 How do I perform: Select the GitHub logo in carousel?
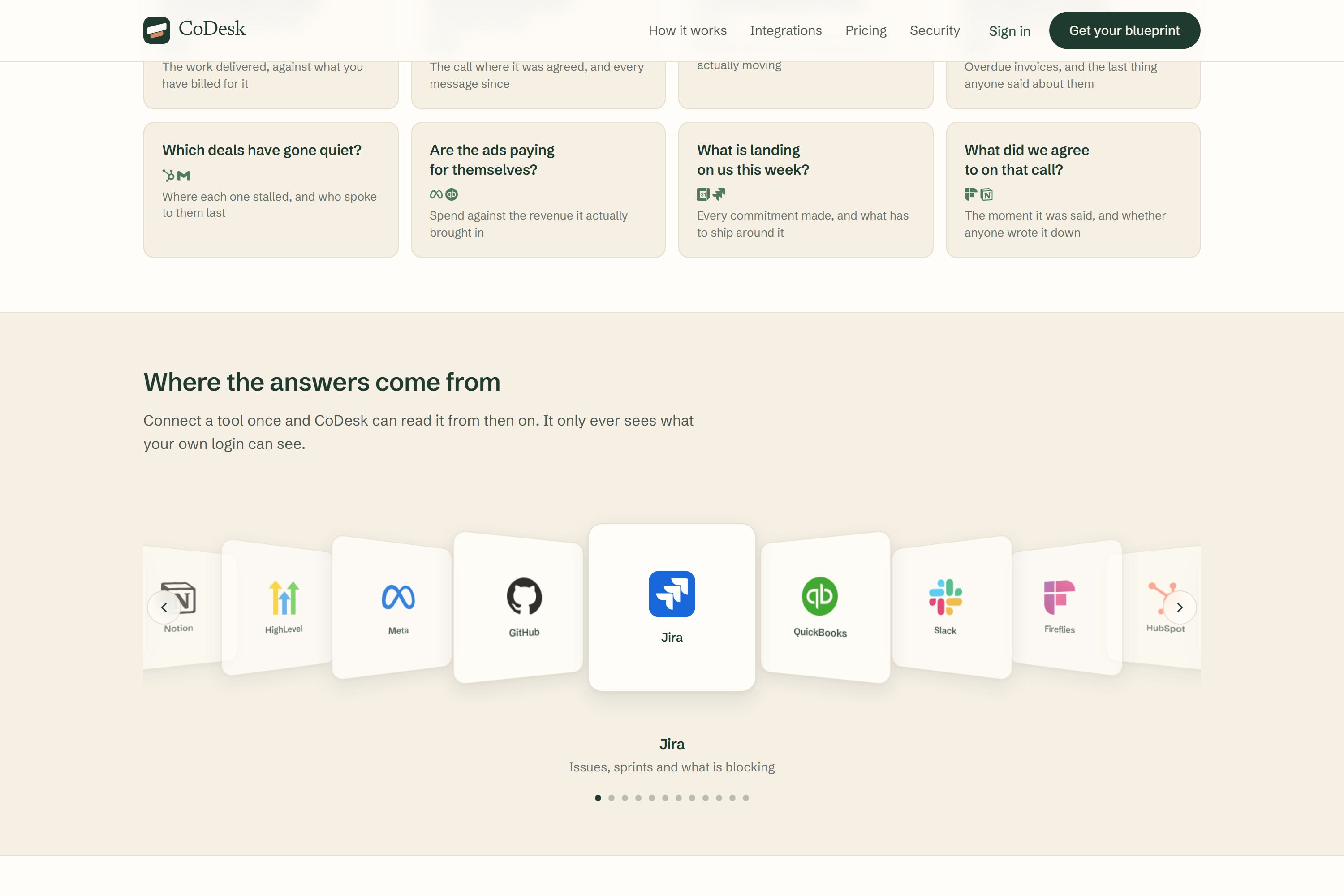pos(524,596)
